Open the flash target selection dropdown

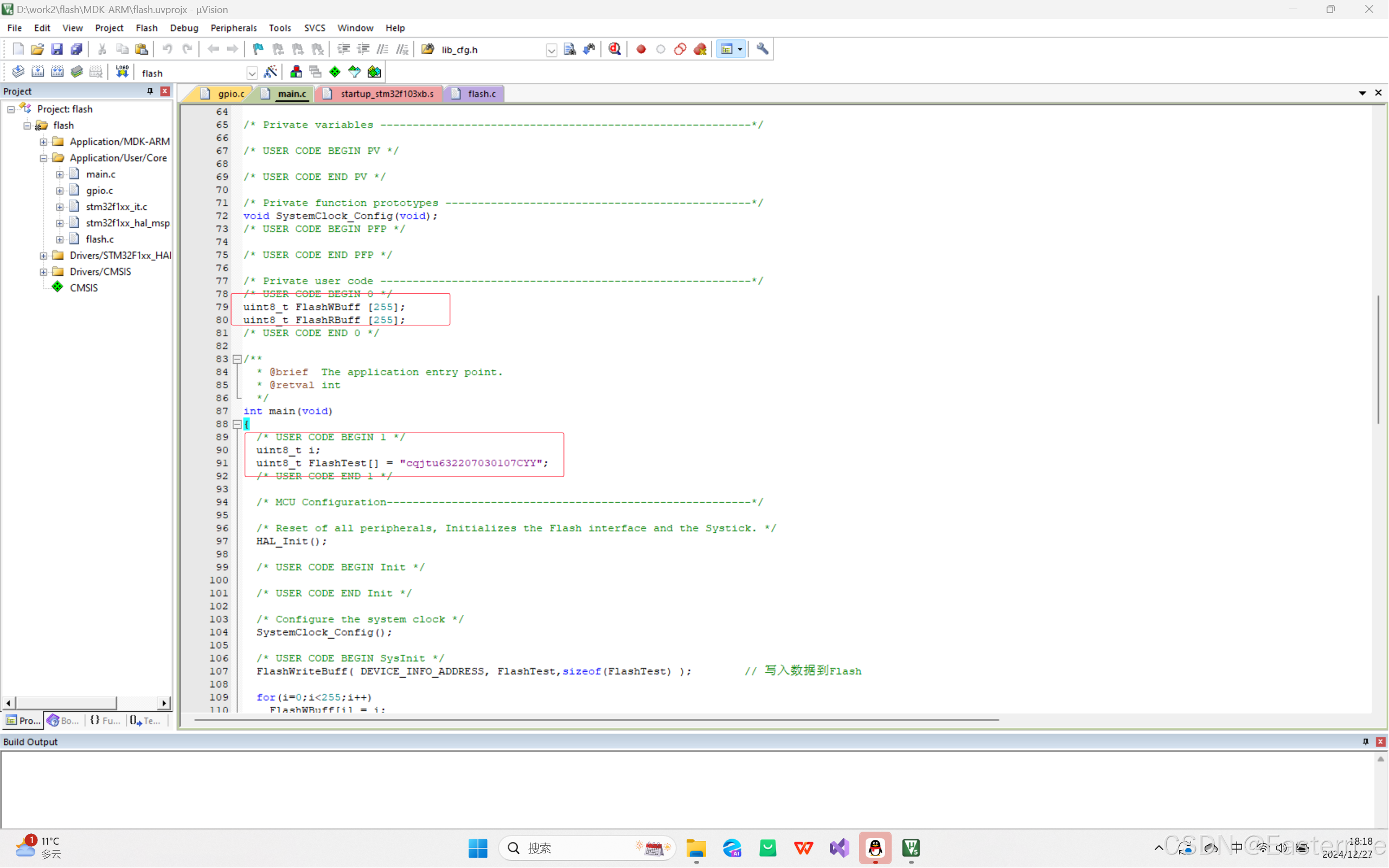[x=252, y=73]
